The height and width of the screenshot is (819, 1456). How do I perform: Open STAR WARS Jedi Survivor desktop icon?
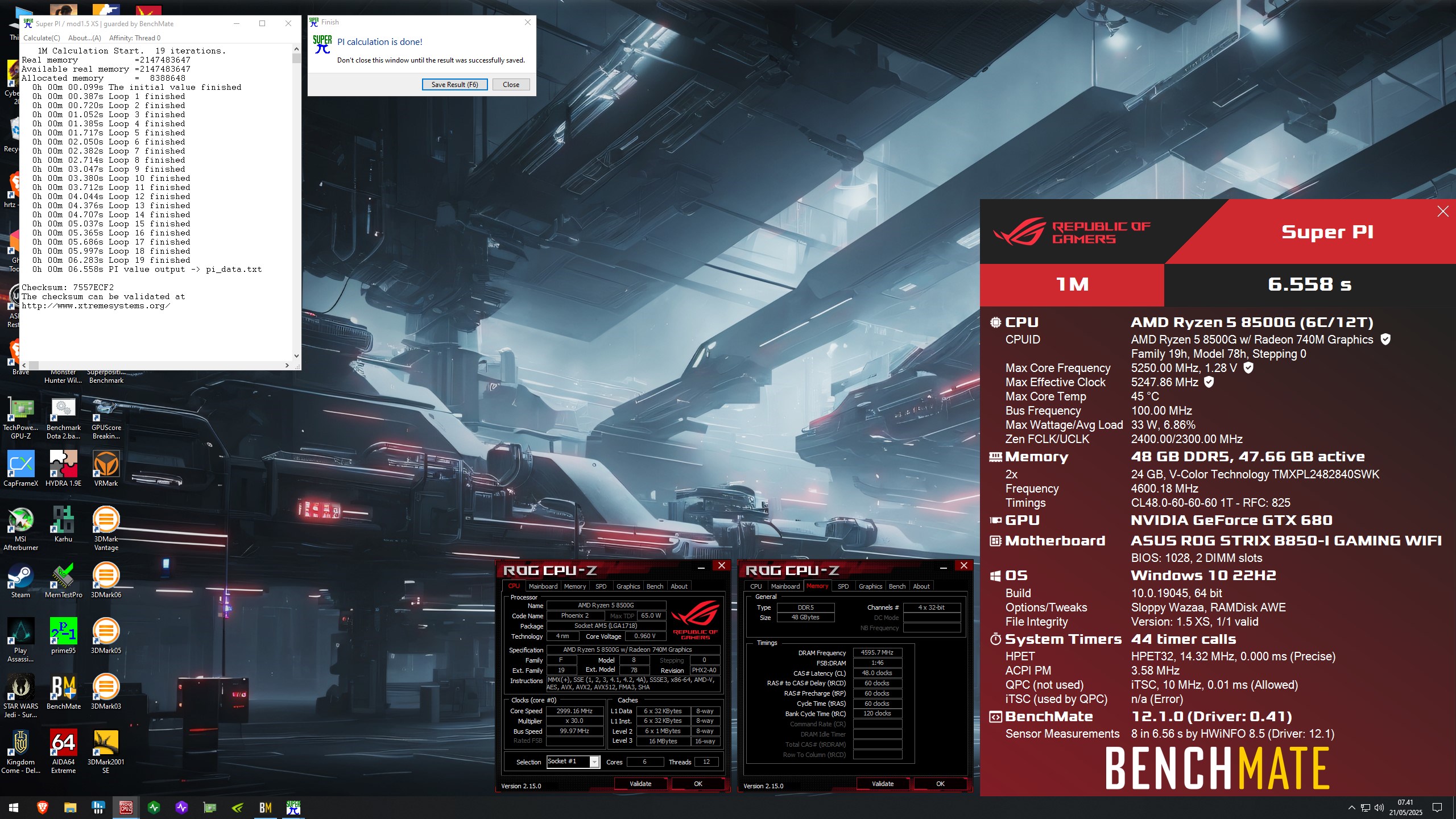21,696
